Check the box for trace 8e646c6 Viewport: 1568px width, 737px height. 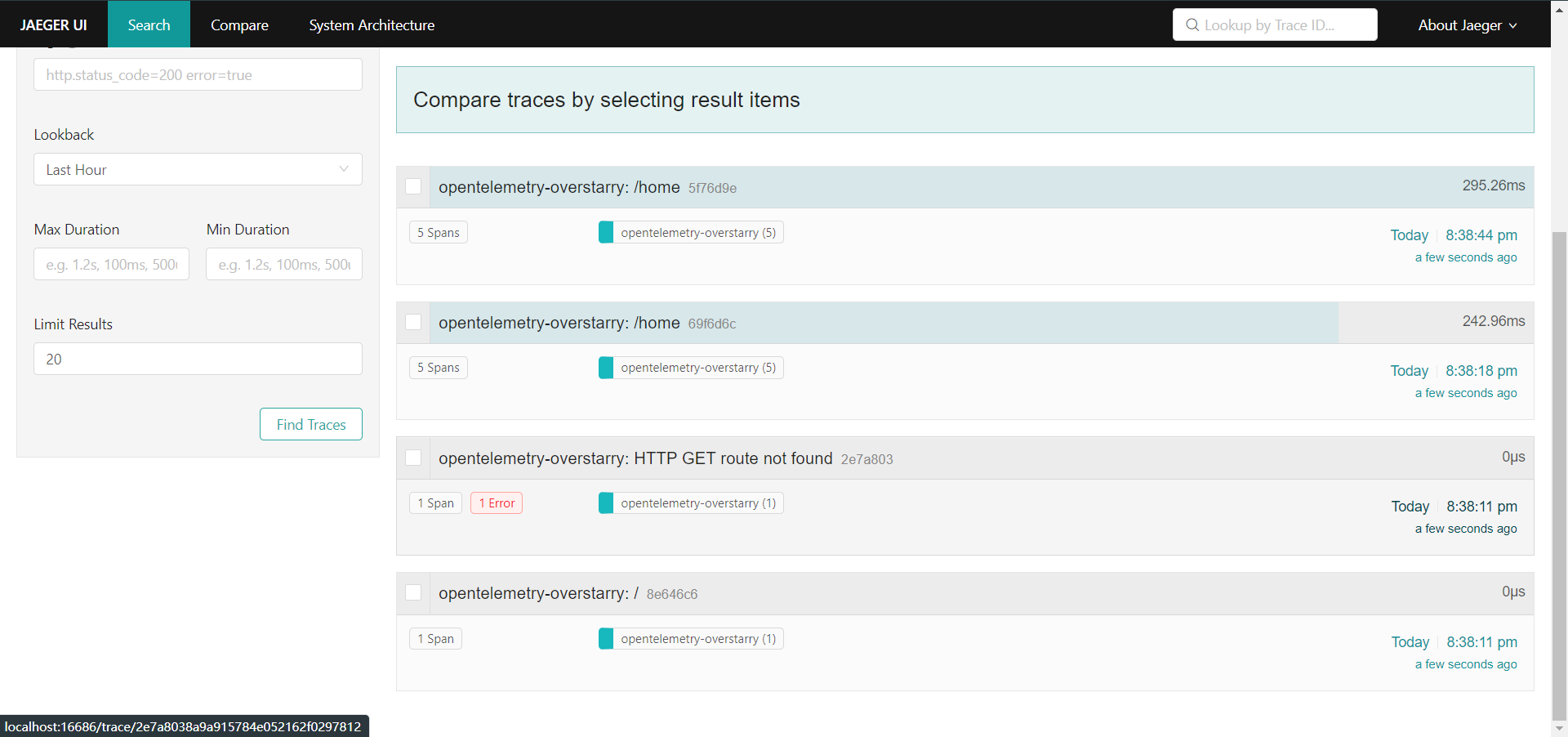414,593
